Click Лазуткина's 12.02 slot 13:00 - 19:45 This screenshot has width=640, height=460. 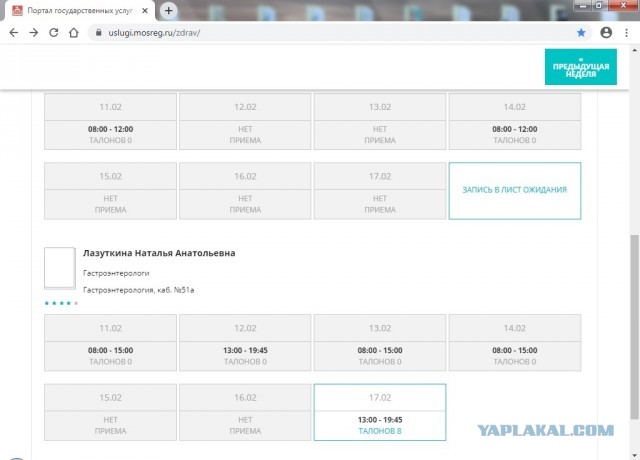tap(245, 343)
